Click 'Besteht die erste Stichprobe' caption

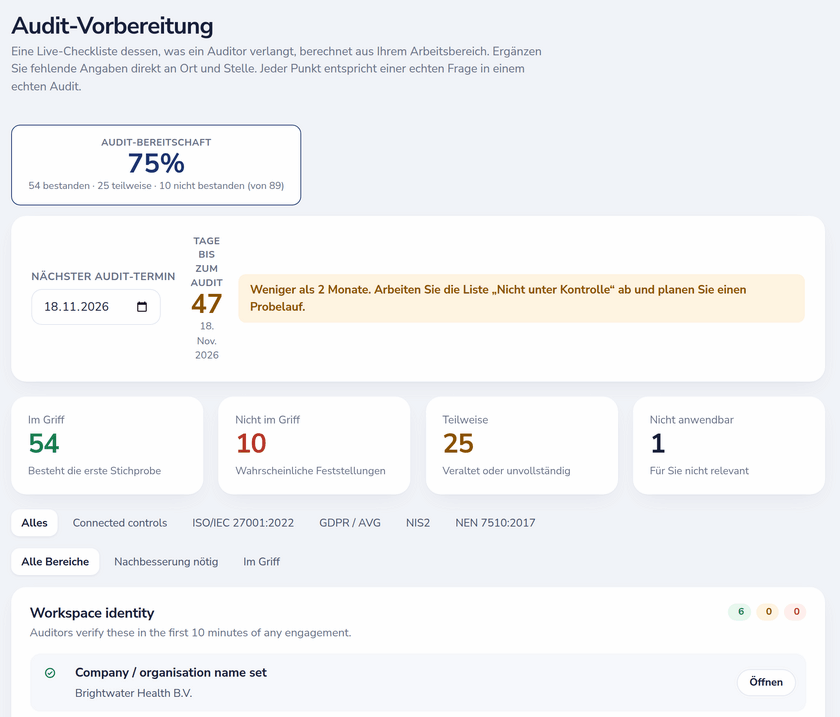coord(94,471)
